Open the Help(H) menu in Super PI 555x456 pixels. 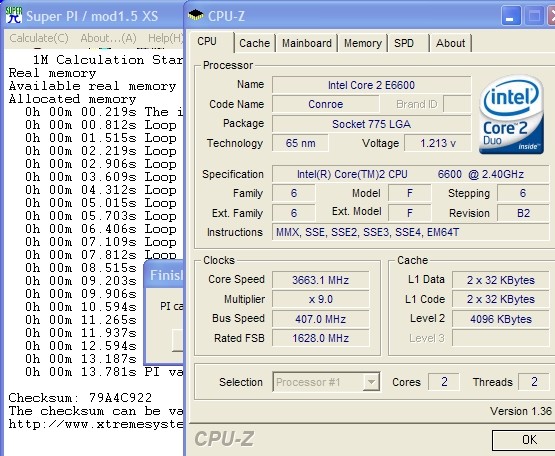[x=165, y=38]
